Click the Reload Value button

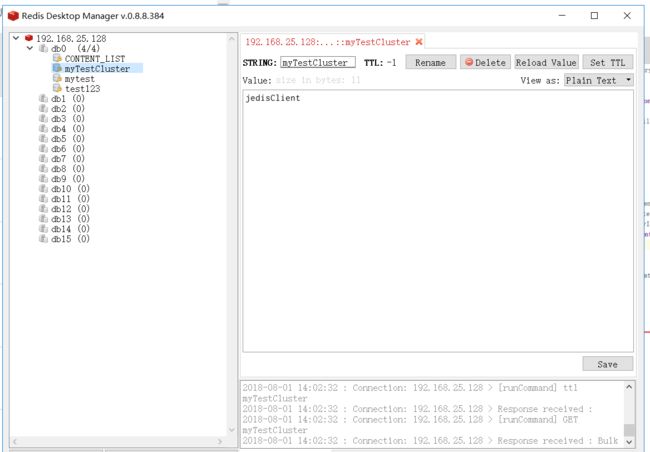point(546,62)
